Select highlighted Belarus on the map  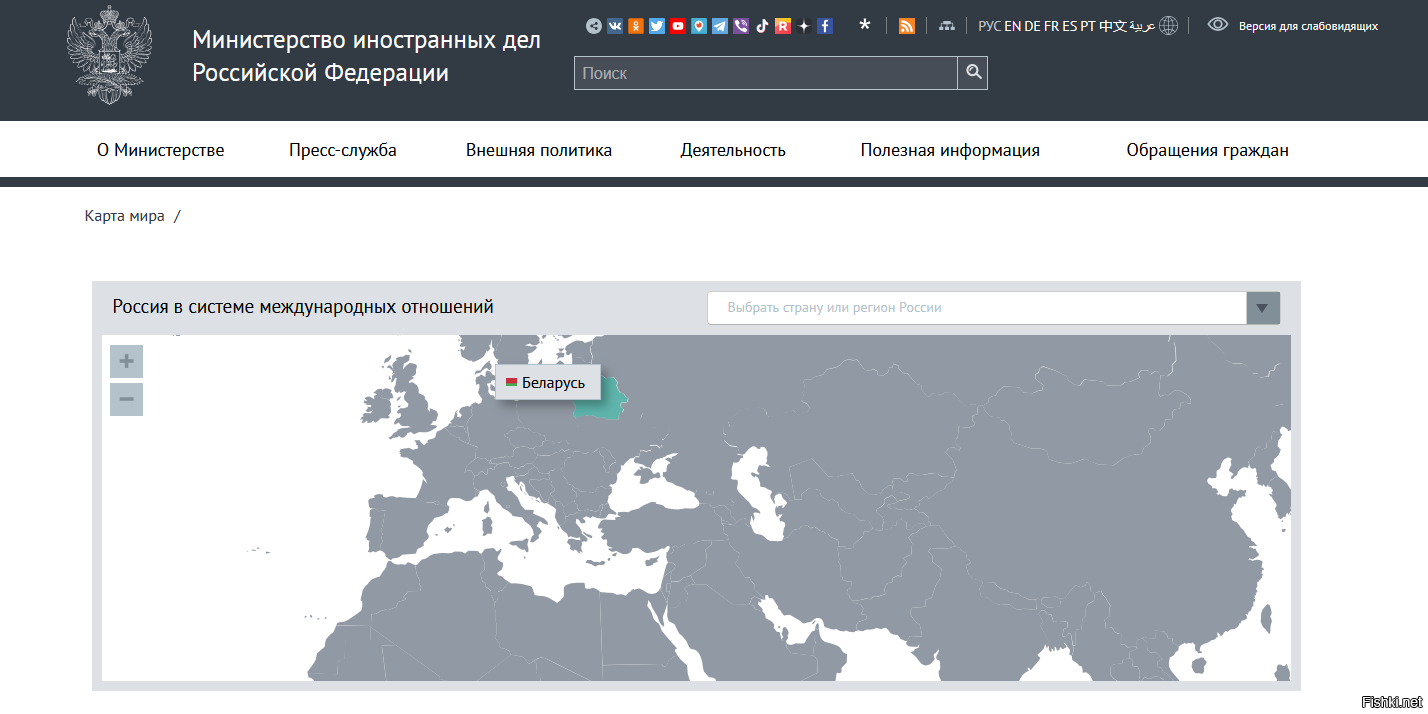(x=606, y=405)
